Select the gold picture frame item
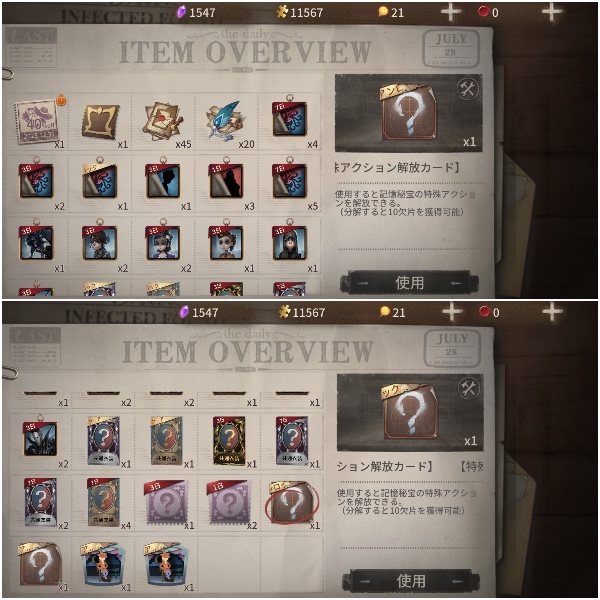Viewport: 600px width, 600px height. 100,121
